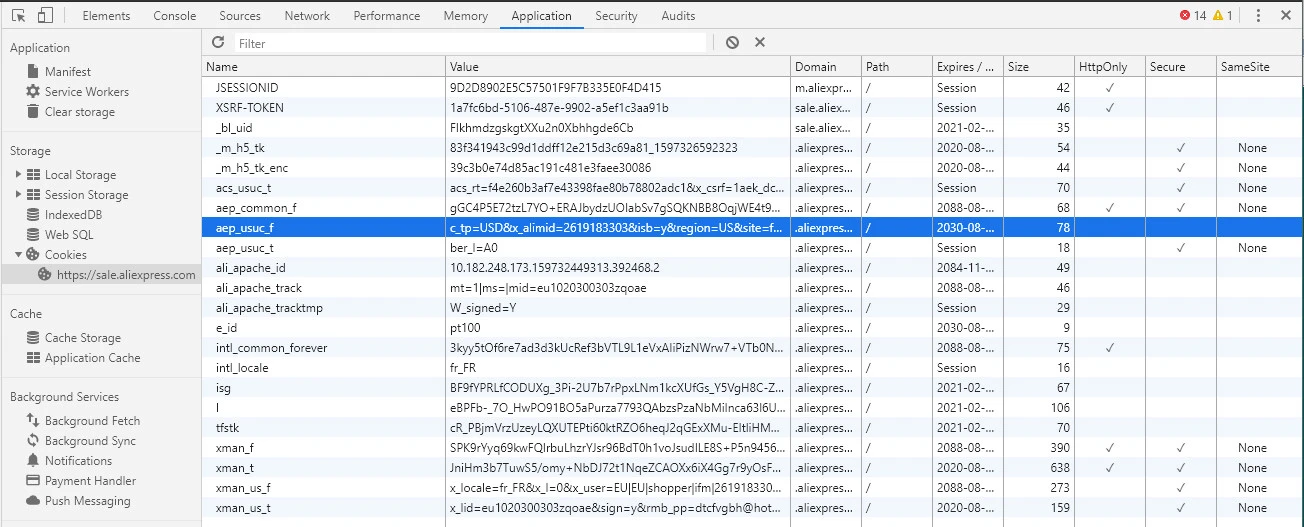Select the tfstk cookie row
This screenshot has width=1304, height=527.
[753, 428]
